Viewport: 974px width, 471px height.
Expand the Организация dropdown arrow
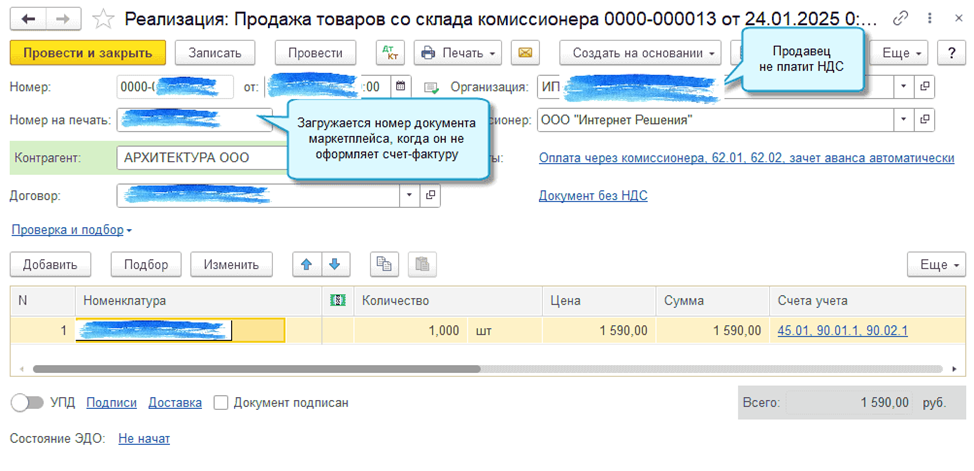coord(904,86)
